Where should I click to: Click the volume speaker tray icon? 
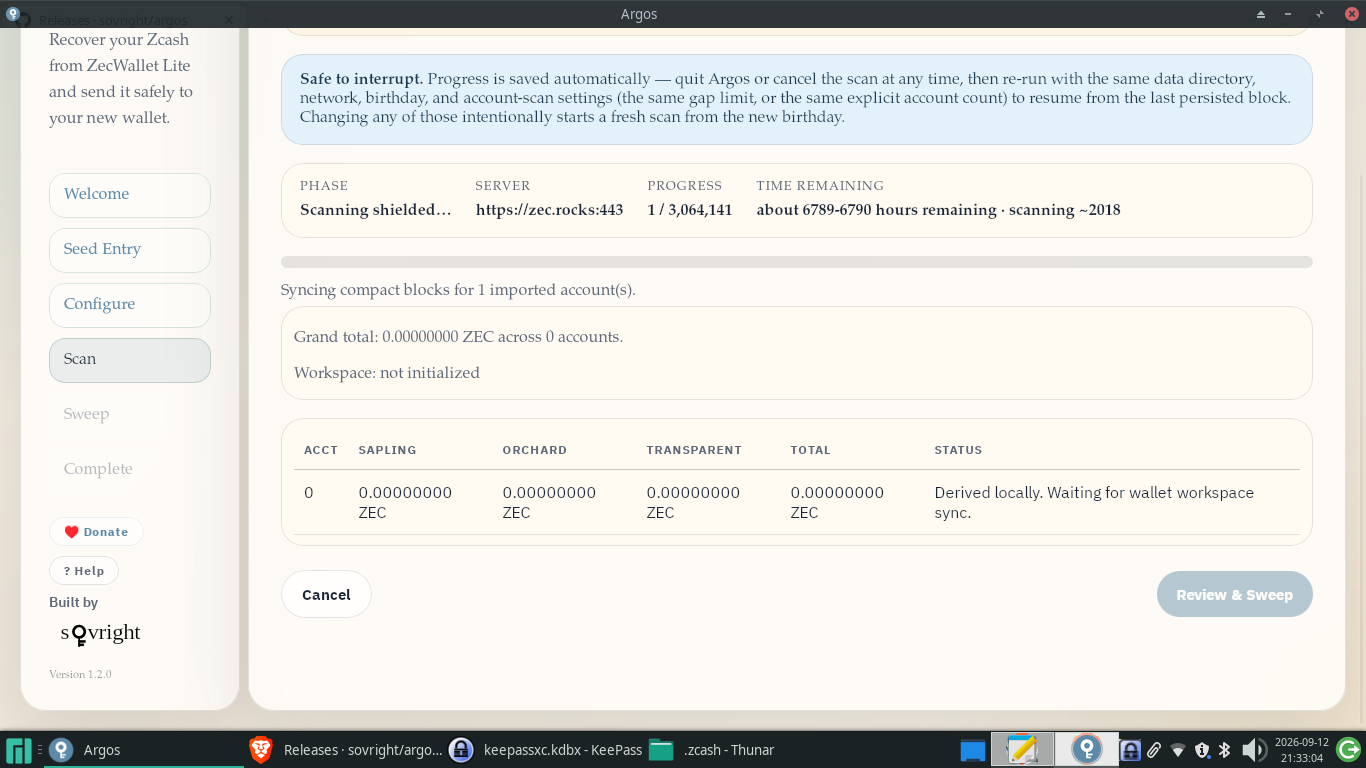point(1253,750)
